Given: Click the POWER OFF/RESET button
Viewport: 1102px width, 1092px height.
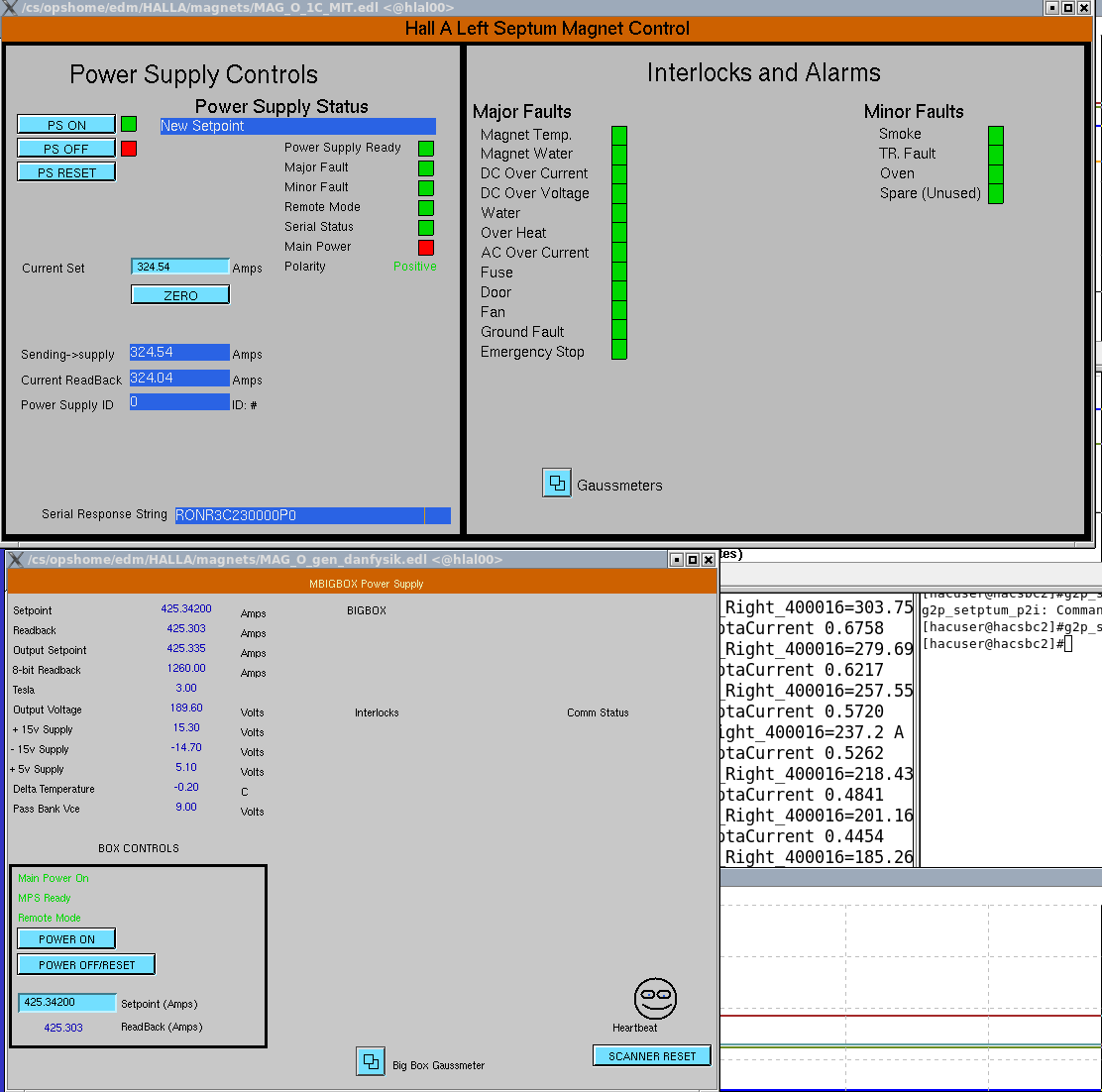Looking at the screenshot, I should (86, 965).
